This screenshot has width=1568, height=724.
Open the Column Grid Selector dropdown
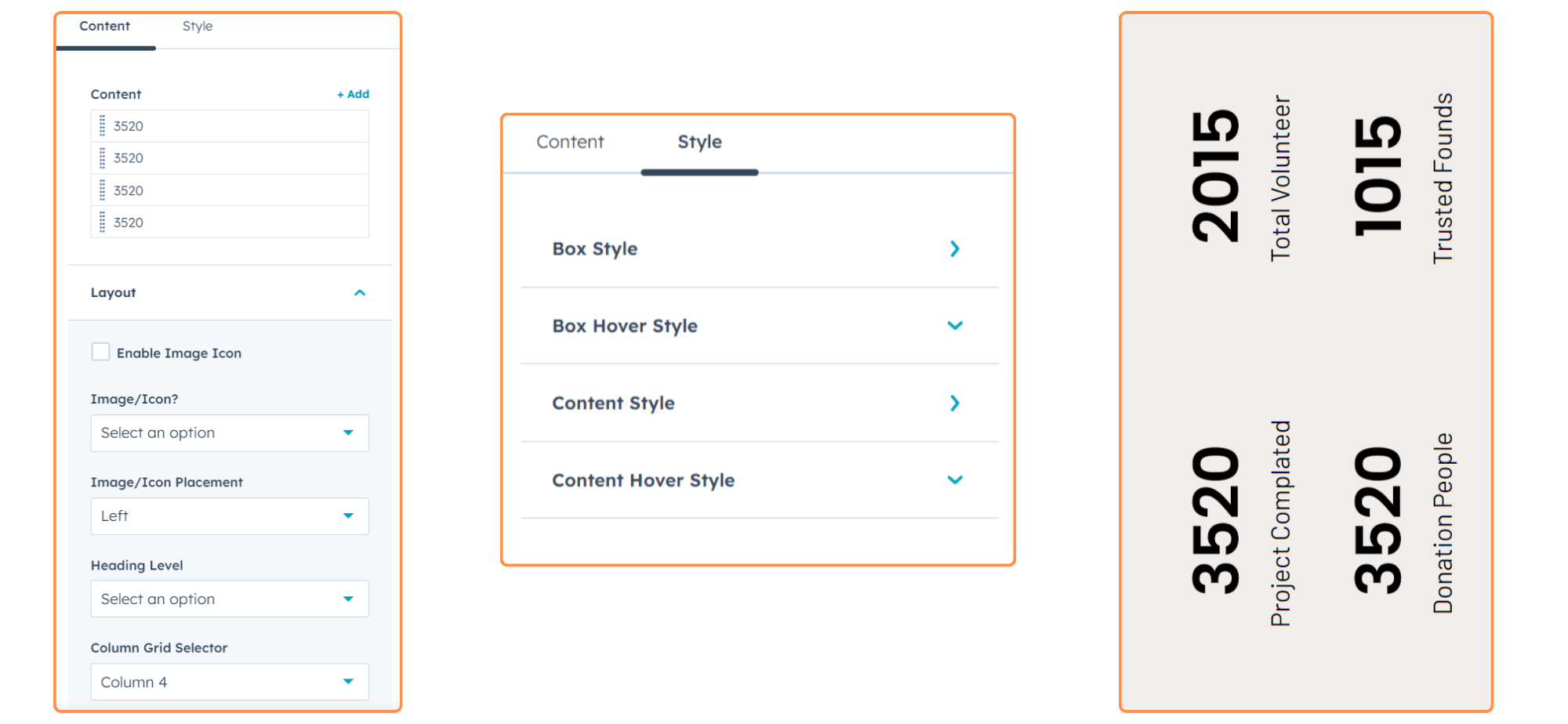[x=229, y=682]
